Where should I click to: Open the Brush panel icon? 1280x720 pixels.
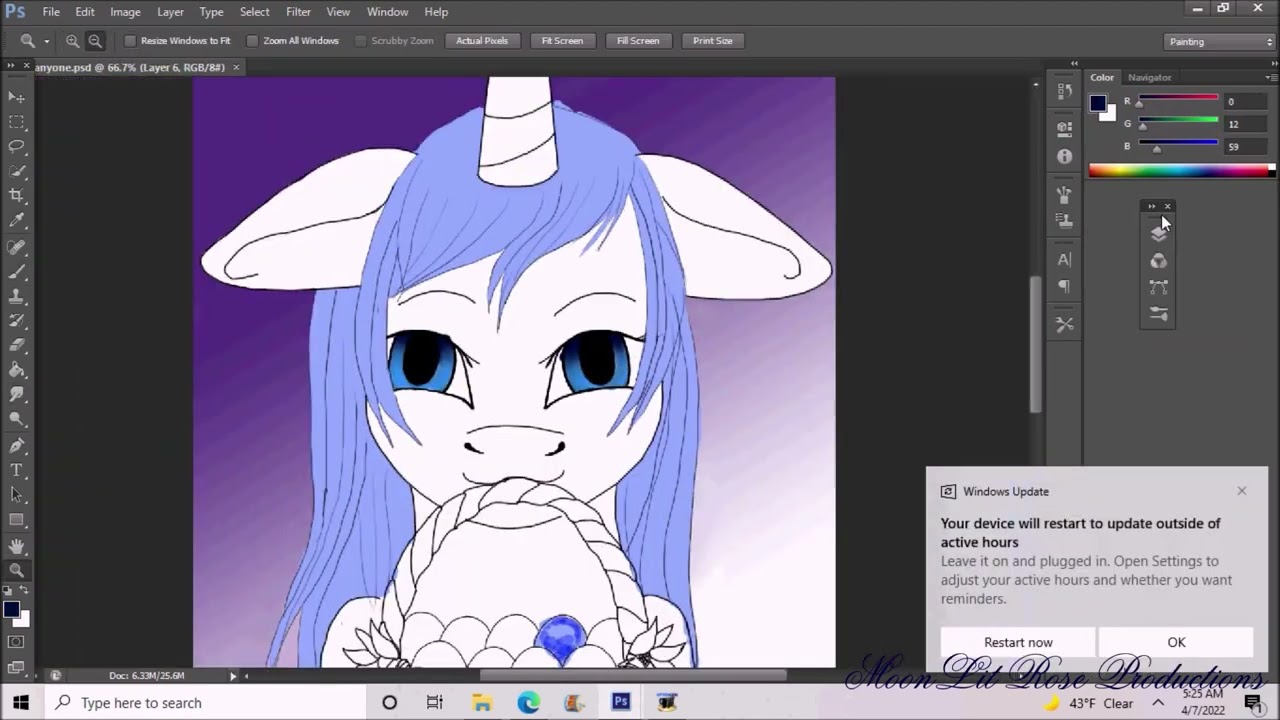pyautogui.click(x=1158, y=315)
